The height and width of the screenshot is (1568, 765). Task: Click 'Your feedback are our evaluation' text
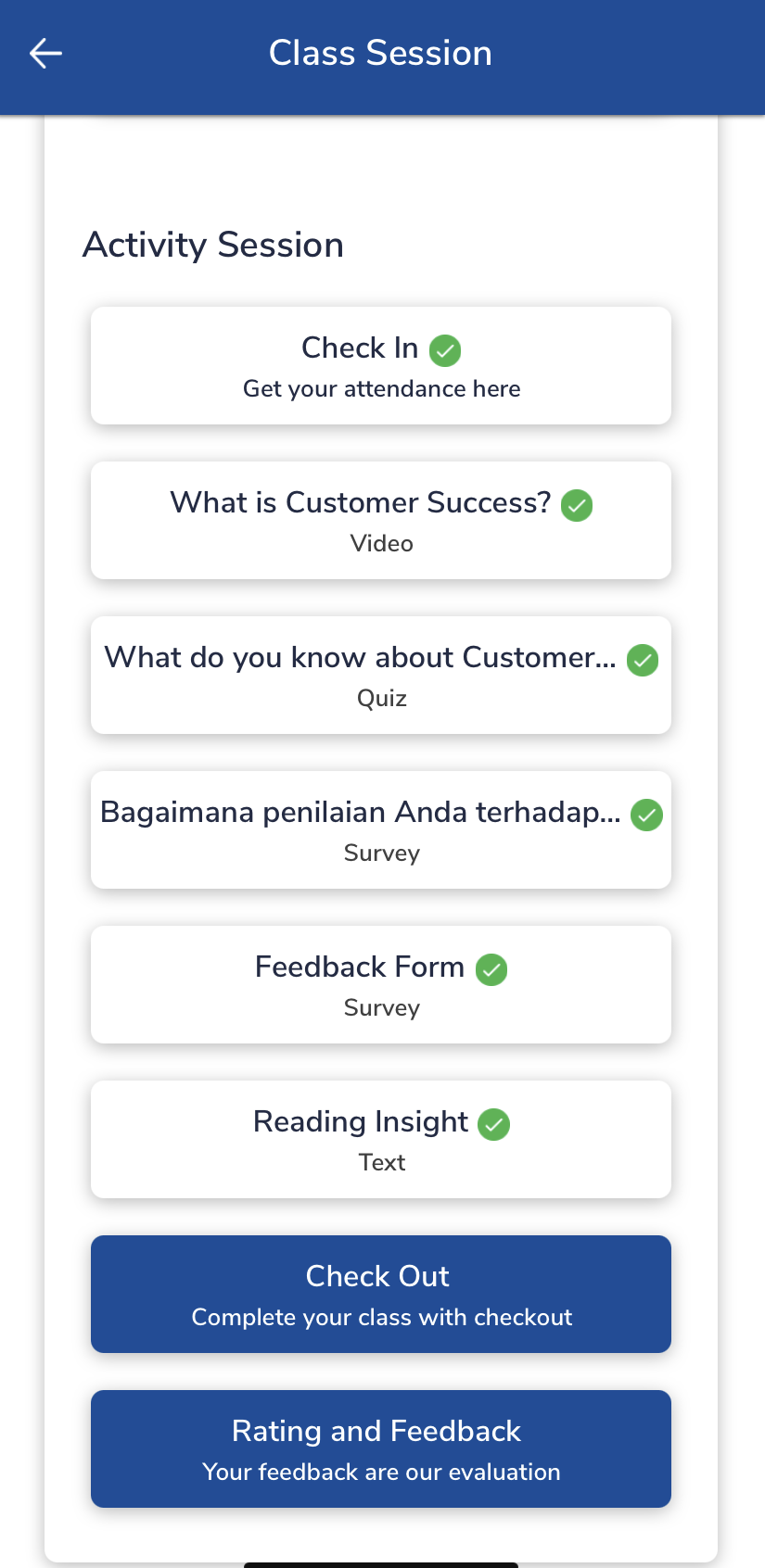pyautogui.click(x=381, y=1473)
